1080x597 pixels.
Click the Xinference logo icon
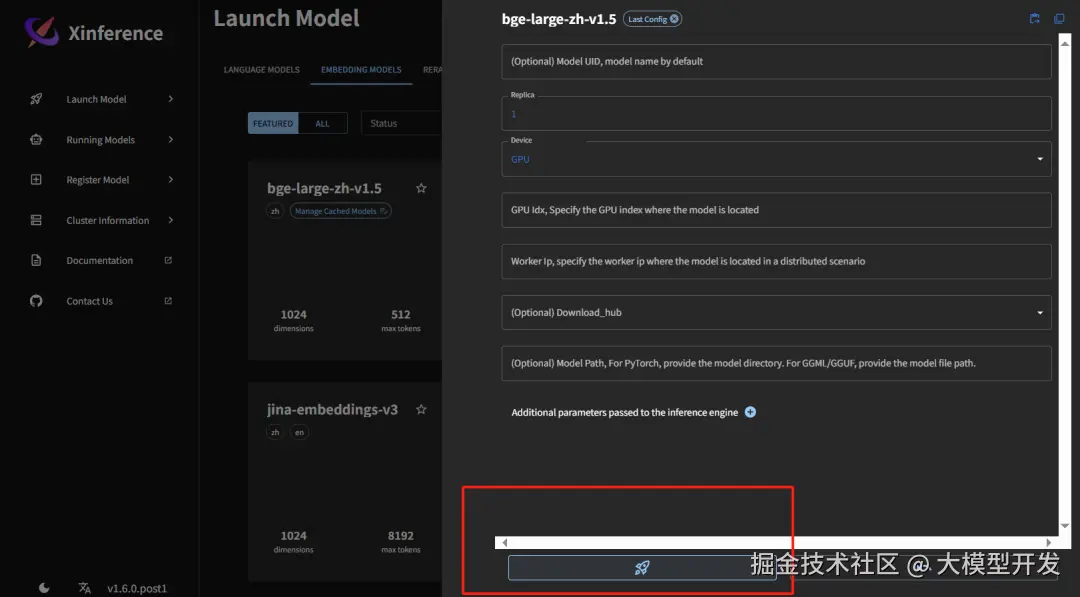pyautogui.click(x=41, y=32)
